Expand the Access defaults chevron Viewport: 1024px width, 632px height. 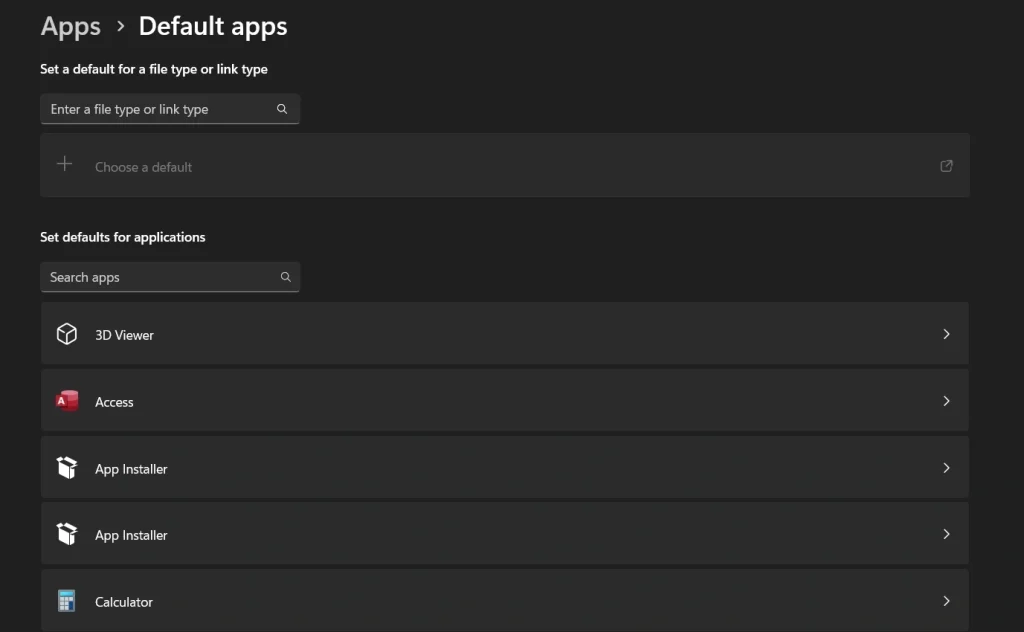946,400
